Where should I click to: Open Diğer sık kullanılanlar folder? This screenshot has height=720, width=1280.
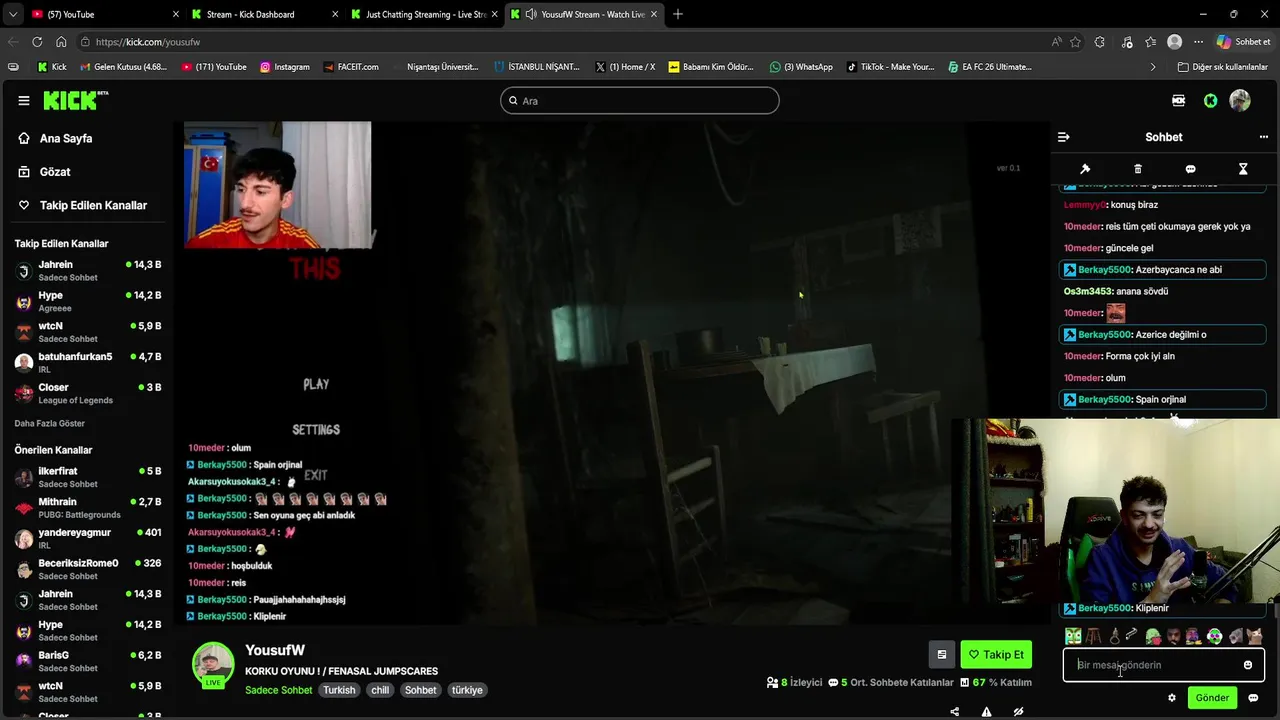click(1222, 67)
